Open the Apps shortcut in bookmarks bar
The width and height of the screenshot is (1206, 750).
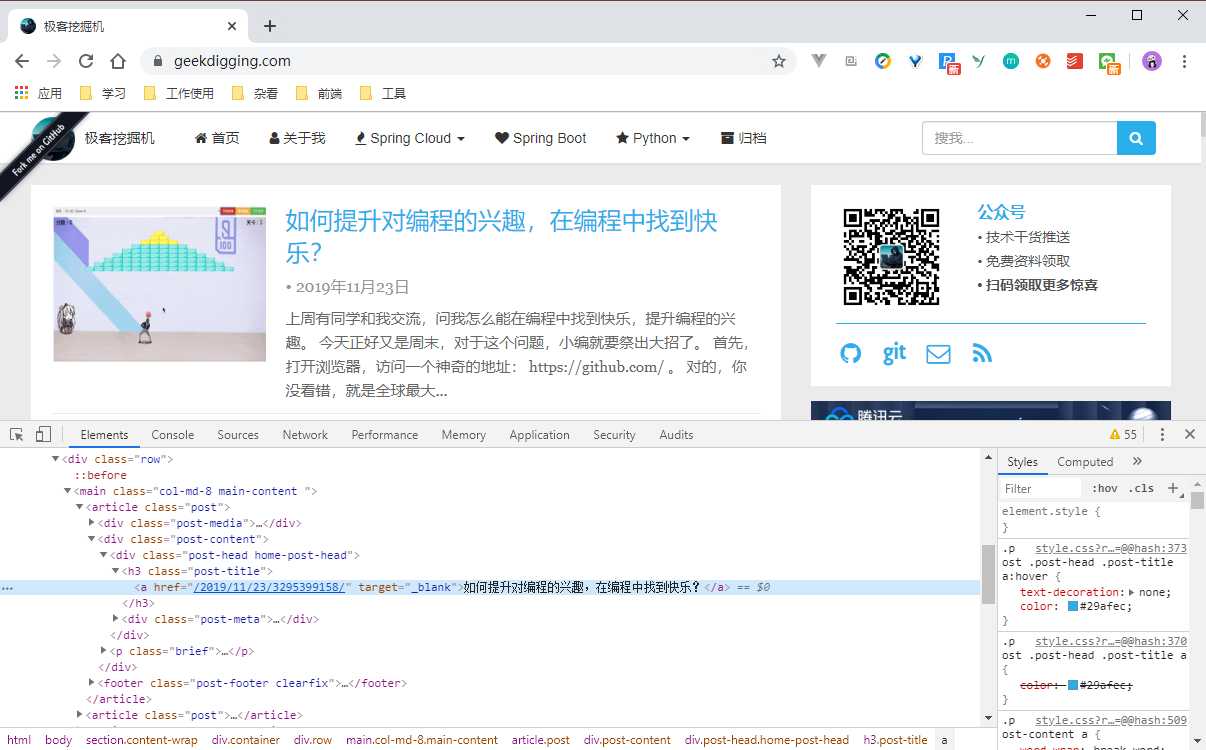coord(38,93)
